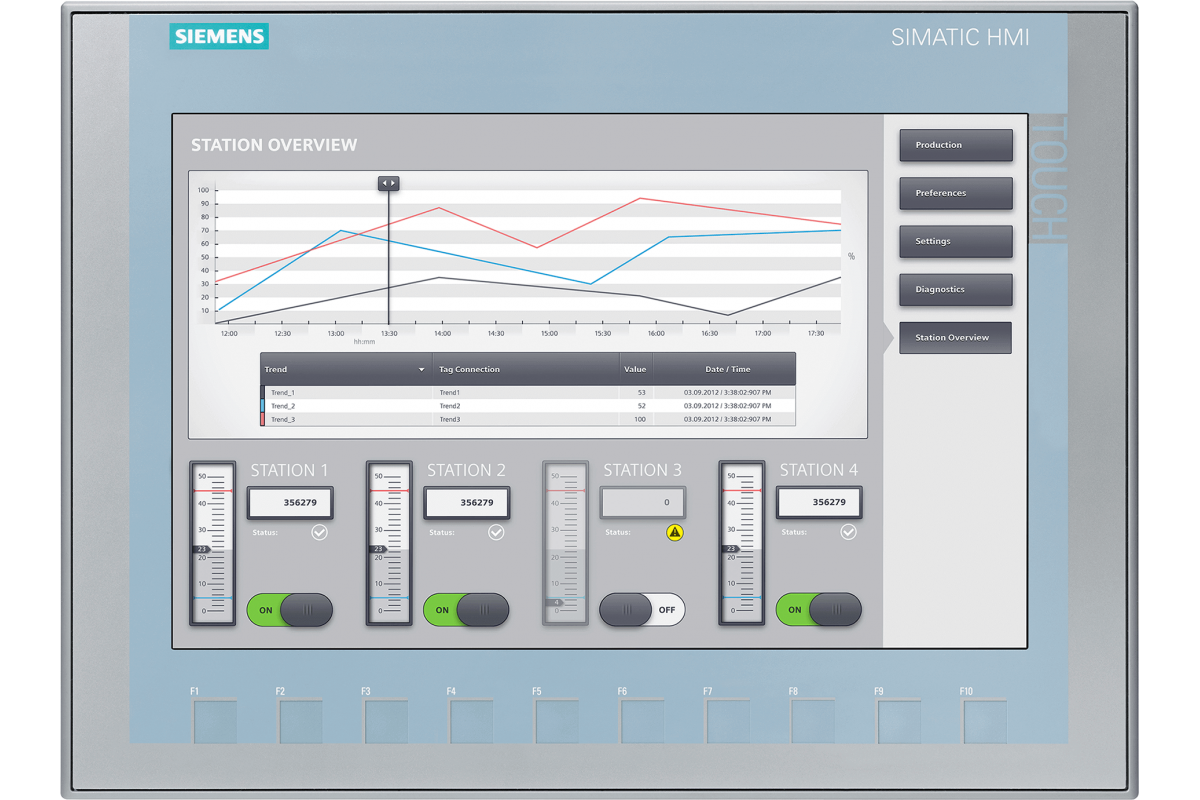
Task: Open the Production screen
Action: coord(955,145)
